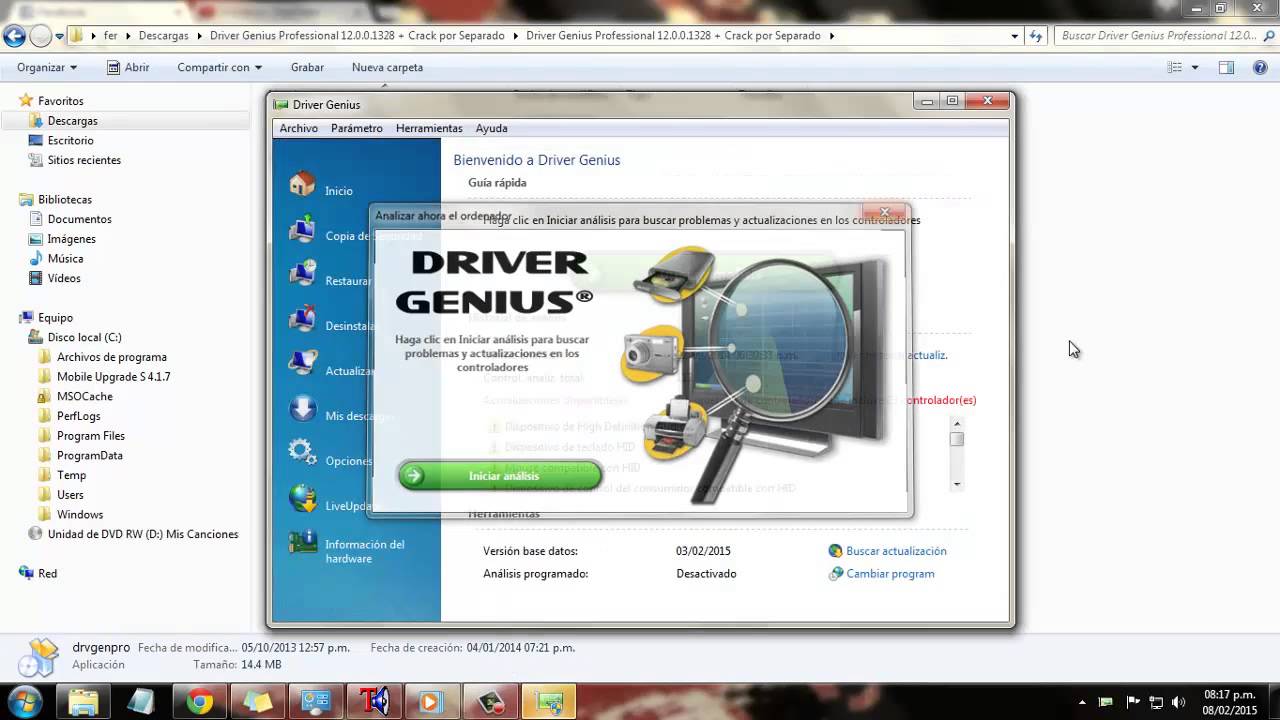1280x720 pixels.
Task: Open the Ayuda menu
Action: [492, 128]
